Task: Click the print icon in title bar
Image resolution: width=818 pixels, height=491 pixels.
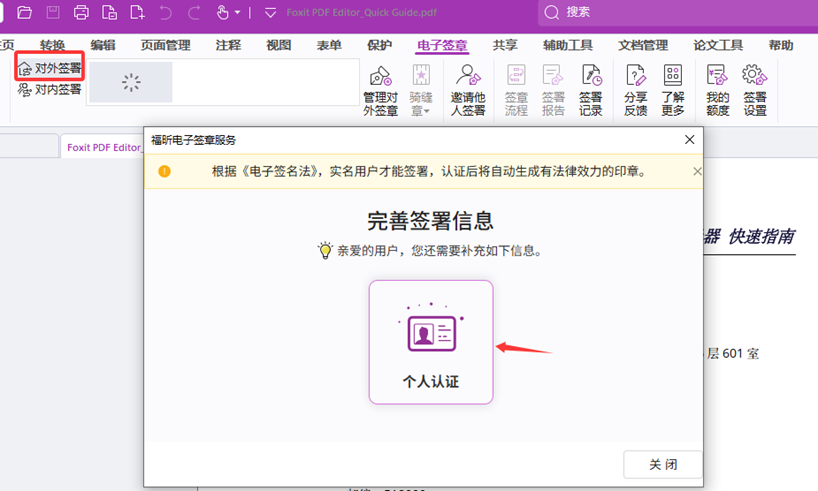Action: (81, 13)
